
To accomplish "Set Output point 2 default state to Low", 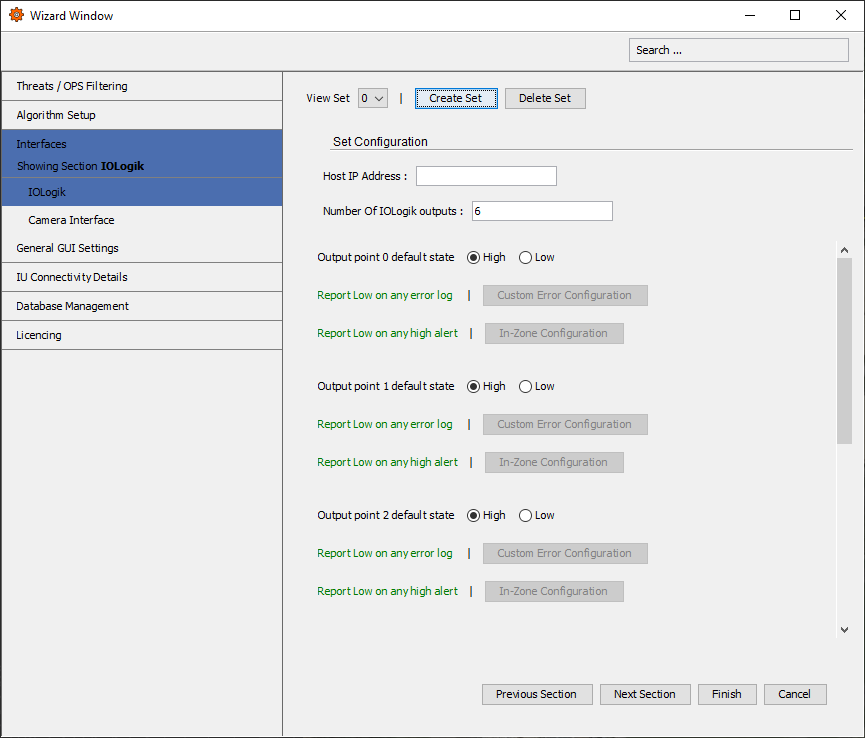I will [524, 515].
